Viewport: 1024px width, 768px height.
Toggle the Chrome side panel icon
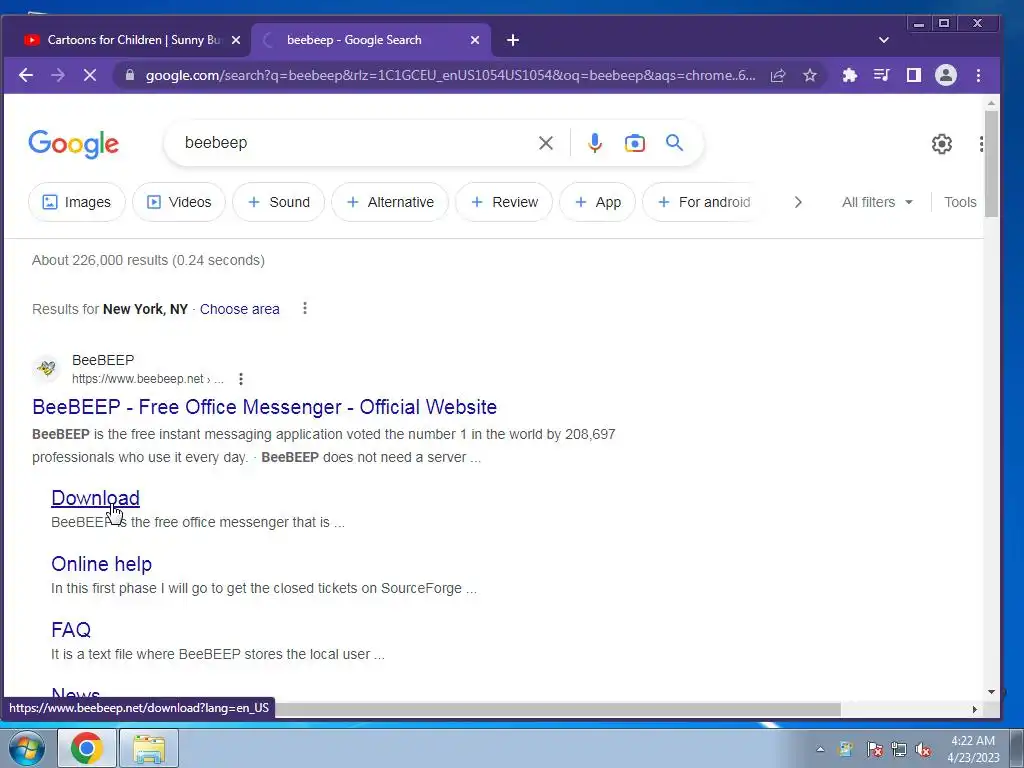pos(914,75)
